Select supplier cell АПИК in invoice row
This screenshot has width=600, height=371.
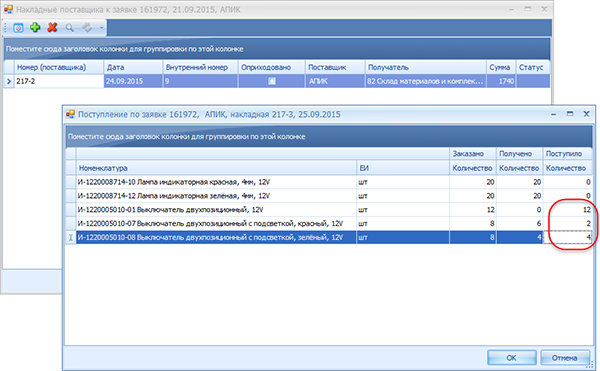(335, 81)
